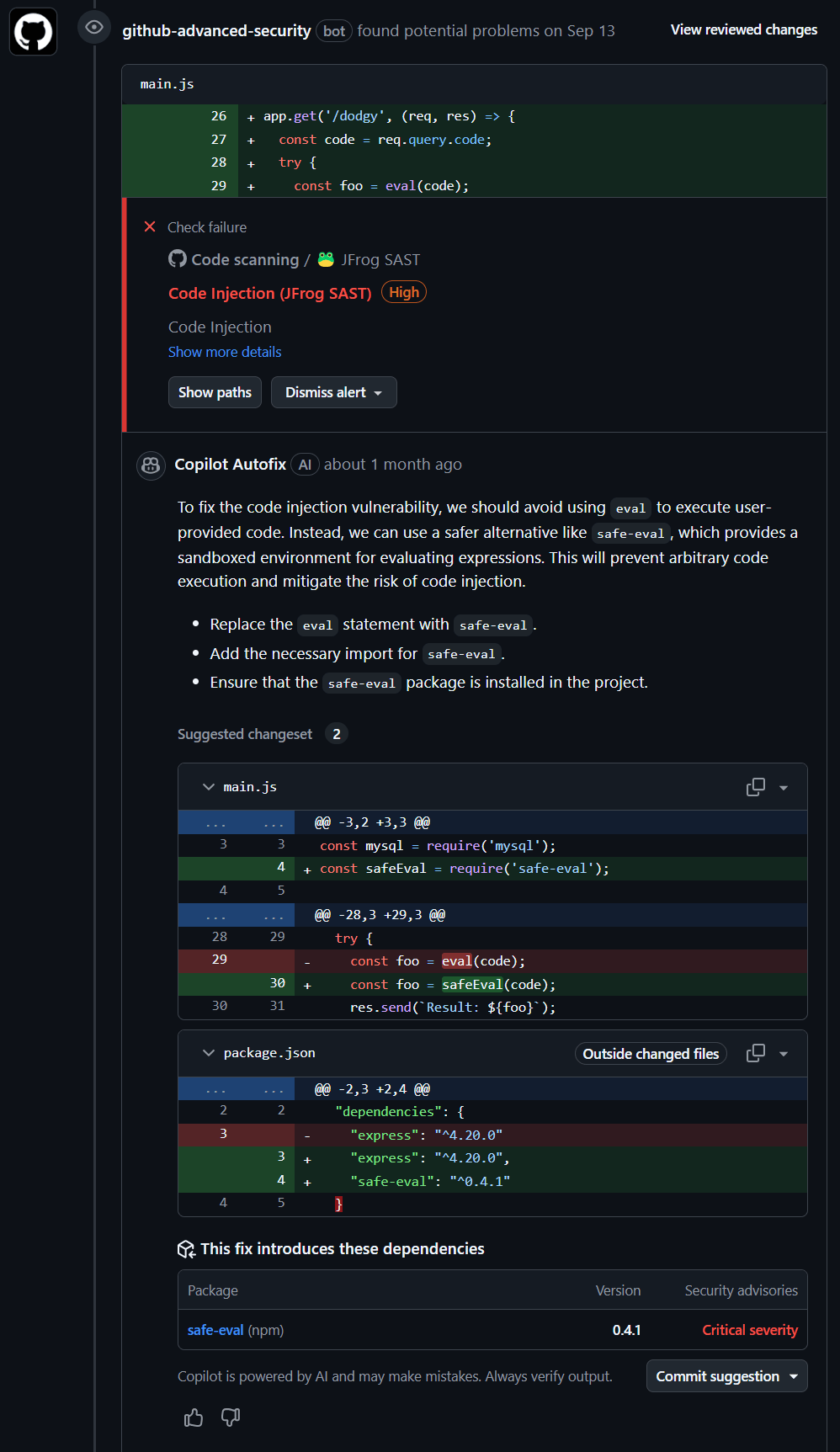This screenshot has width=840, height=1452.
Task: Click line 29 eval(code) in top diff
Action: (x=381, y=186)
